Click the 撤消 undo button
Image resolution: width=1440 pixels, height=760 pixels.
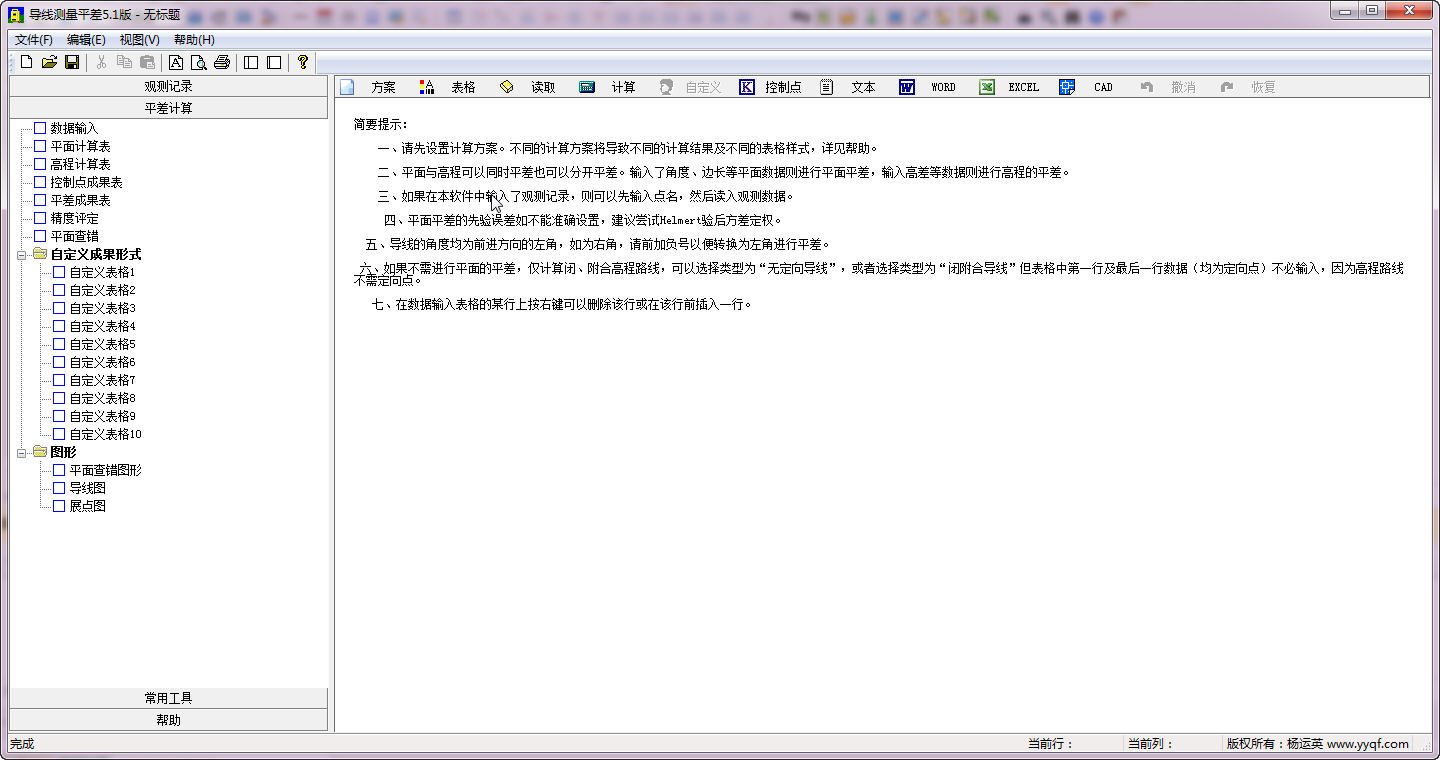coord(1169,87)
